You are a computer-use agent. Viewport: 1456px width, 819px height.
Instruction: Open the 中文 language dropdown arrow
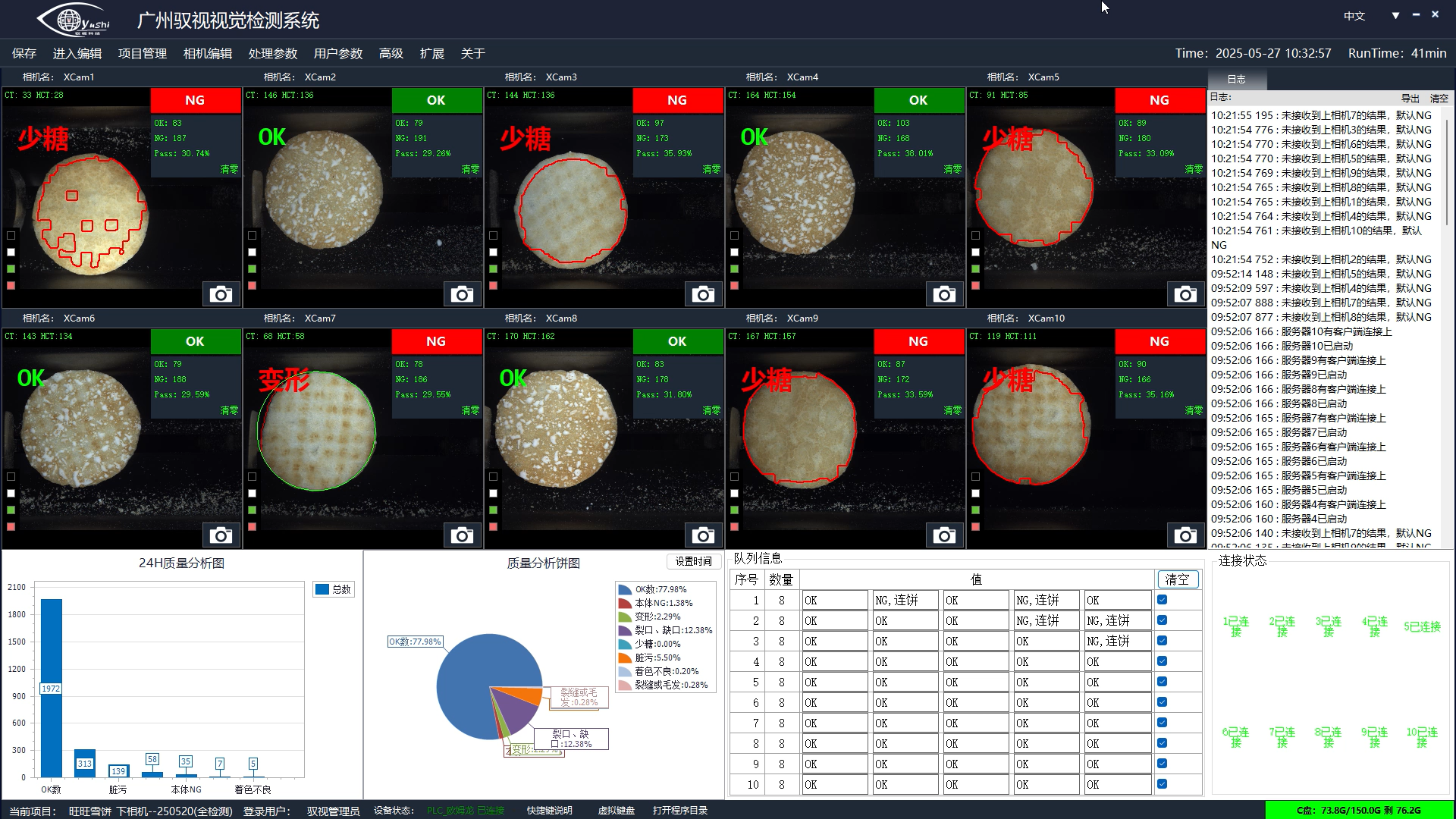tap(1395, 15)
